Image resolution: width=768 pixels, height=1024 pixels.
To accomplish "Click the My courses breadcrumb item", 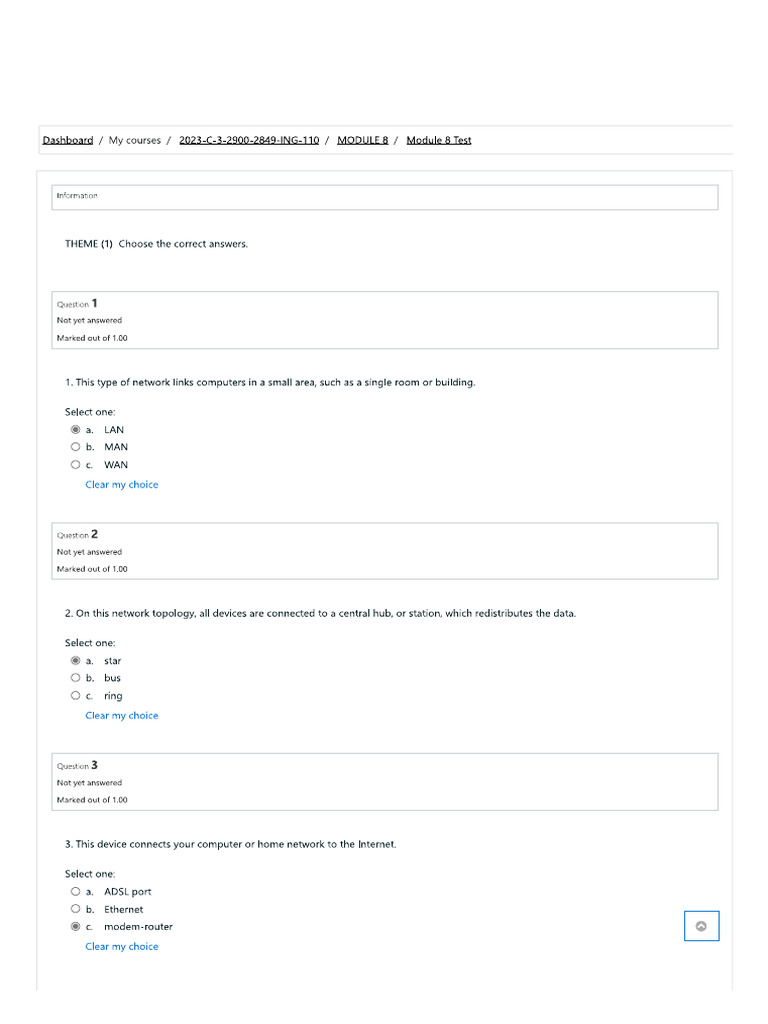I will (x=135, y=140).
